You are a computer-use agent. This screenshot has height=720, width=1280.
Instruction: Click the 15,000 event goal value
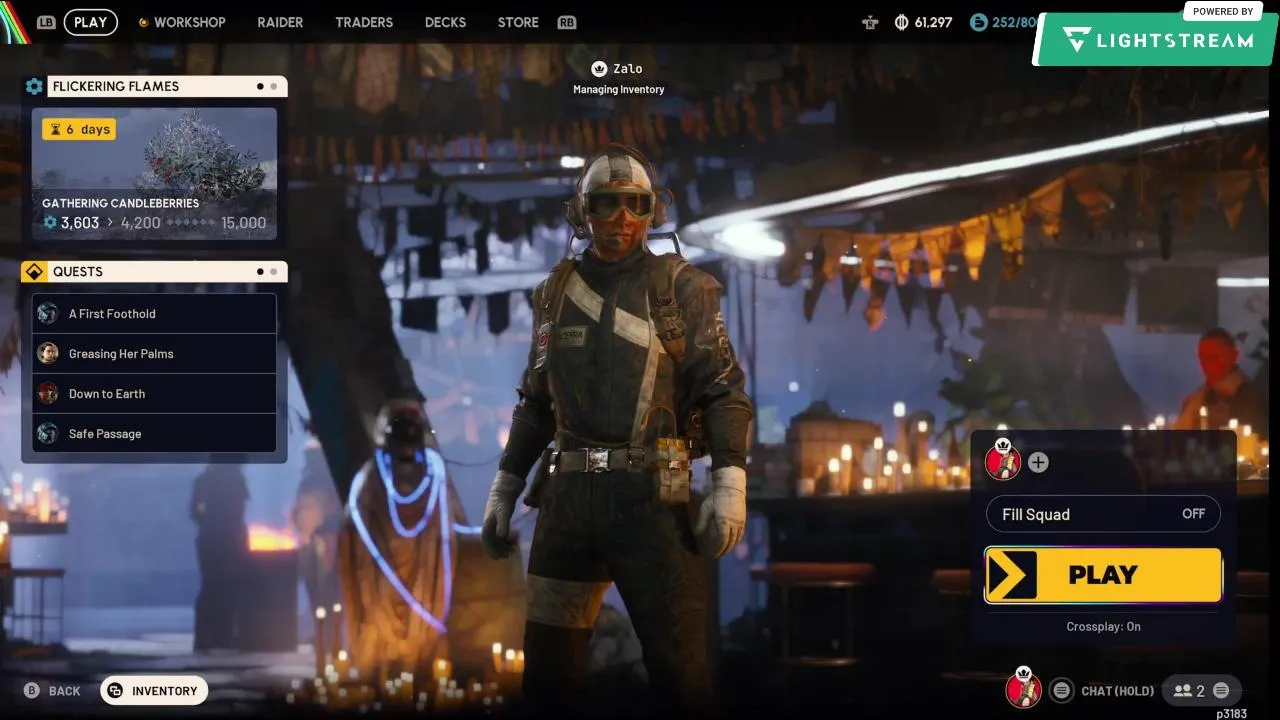(x=243, y=223)
